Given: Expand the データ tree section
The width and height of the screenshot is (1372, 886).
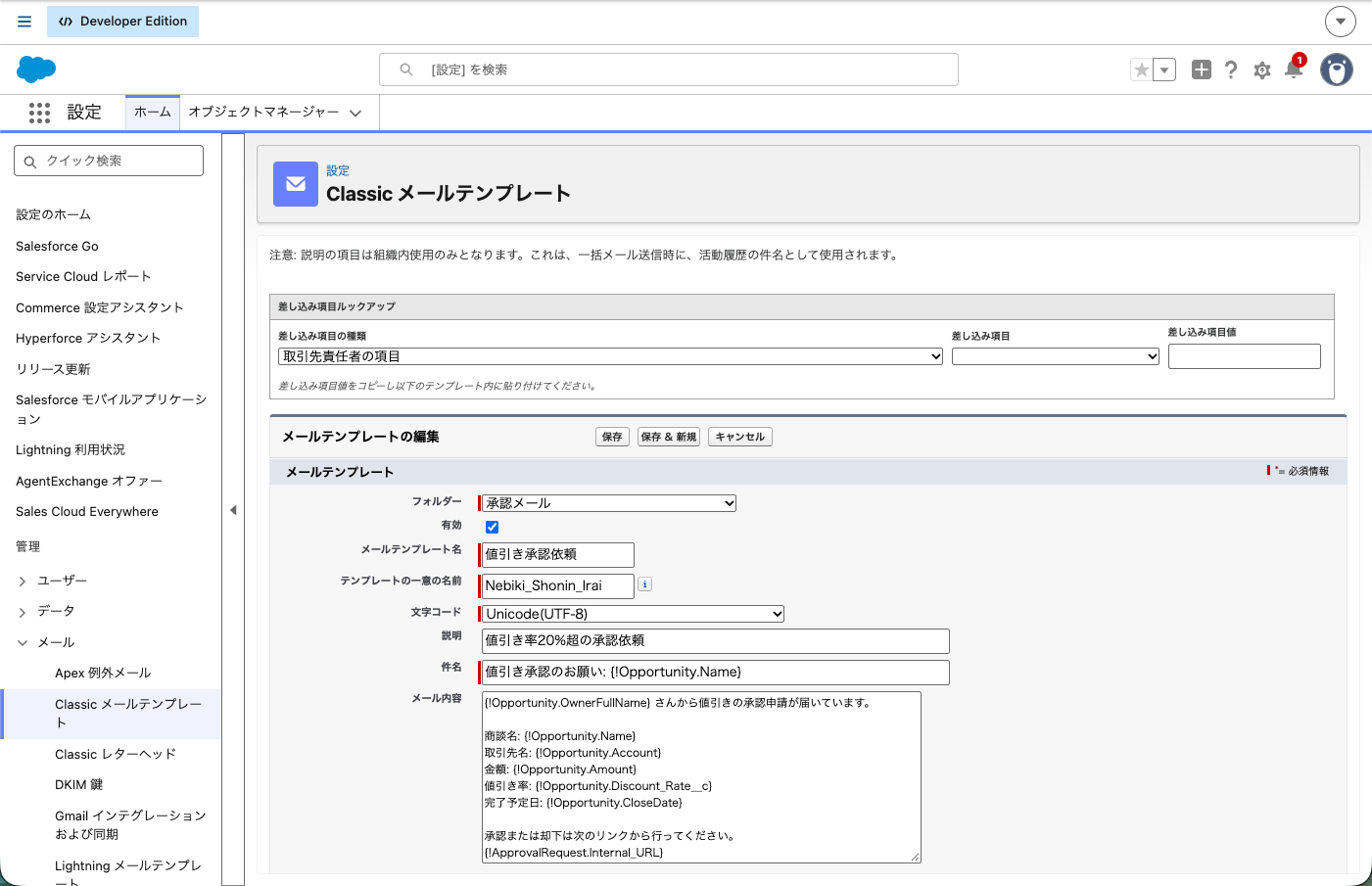Looking at the screenshot, I should (x=23, y=612).
